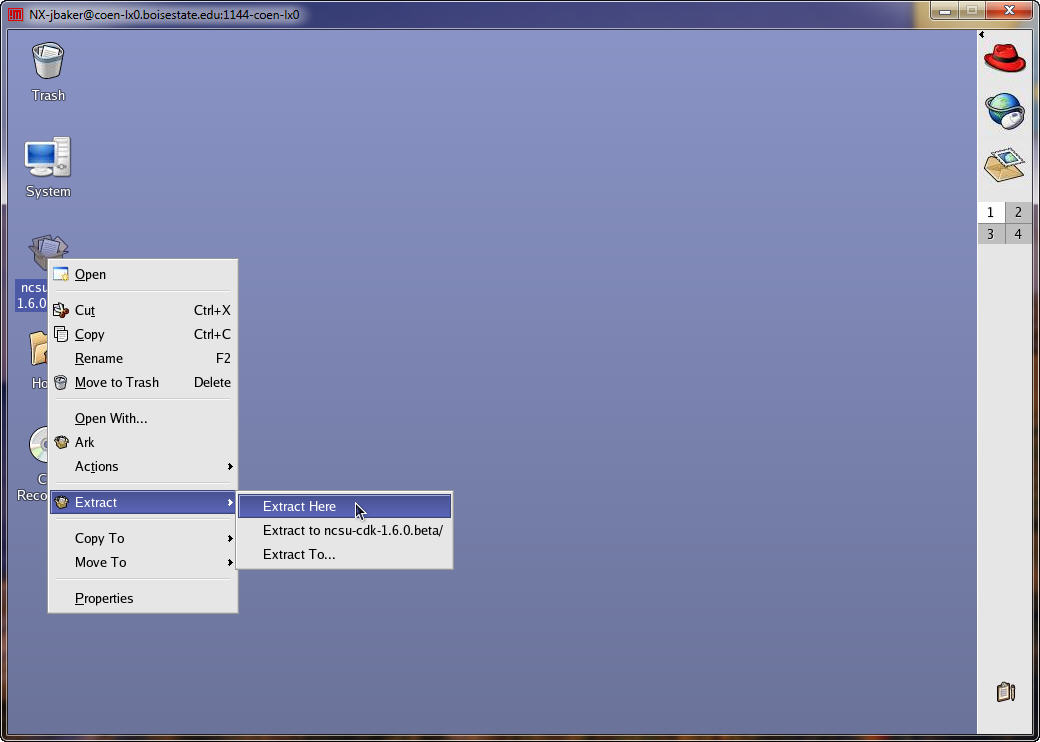The height and width of the screenshot is (742, 1040).
Task: Choose Extract to ncsu-cdk-1.6.0.beta/ option
Action: [344, 530]
